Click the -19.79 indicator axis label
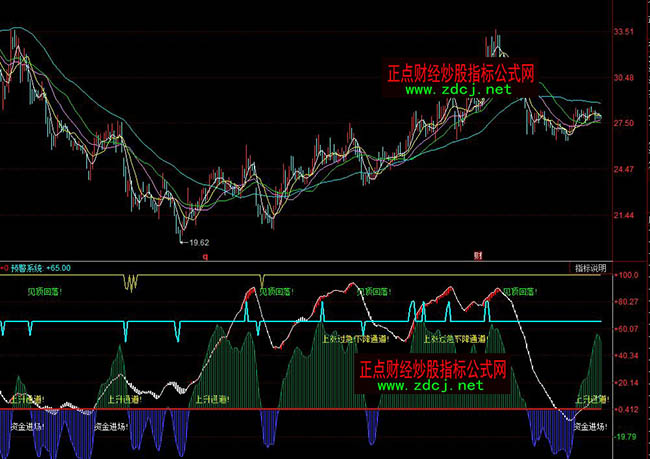650x459 pixels. pos(627,436)
